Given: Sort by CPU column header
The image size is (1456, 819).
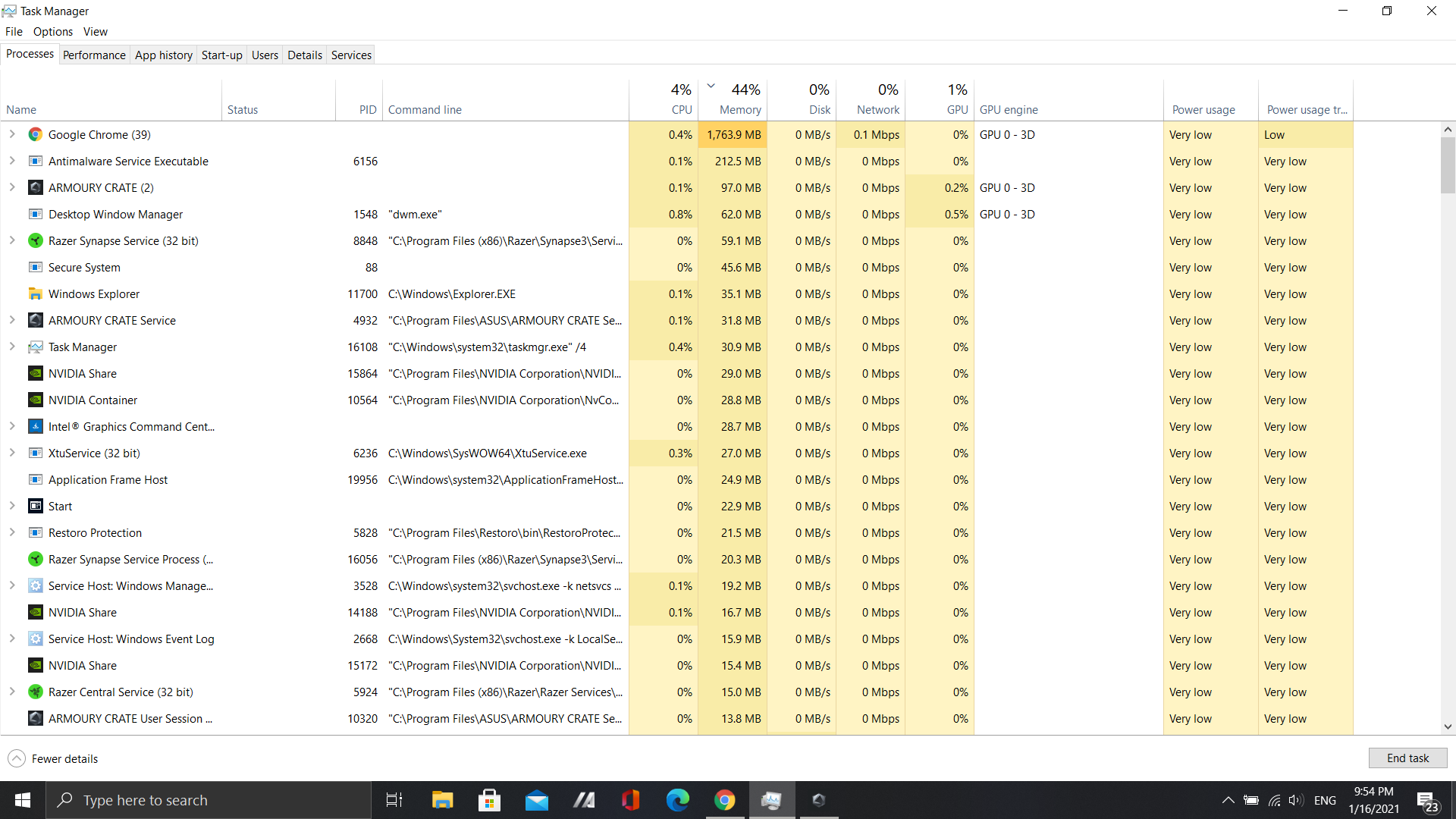Looking at the screenshot, I should (664, 99).
